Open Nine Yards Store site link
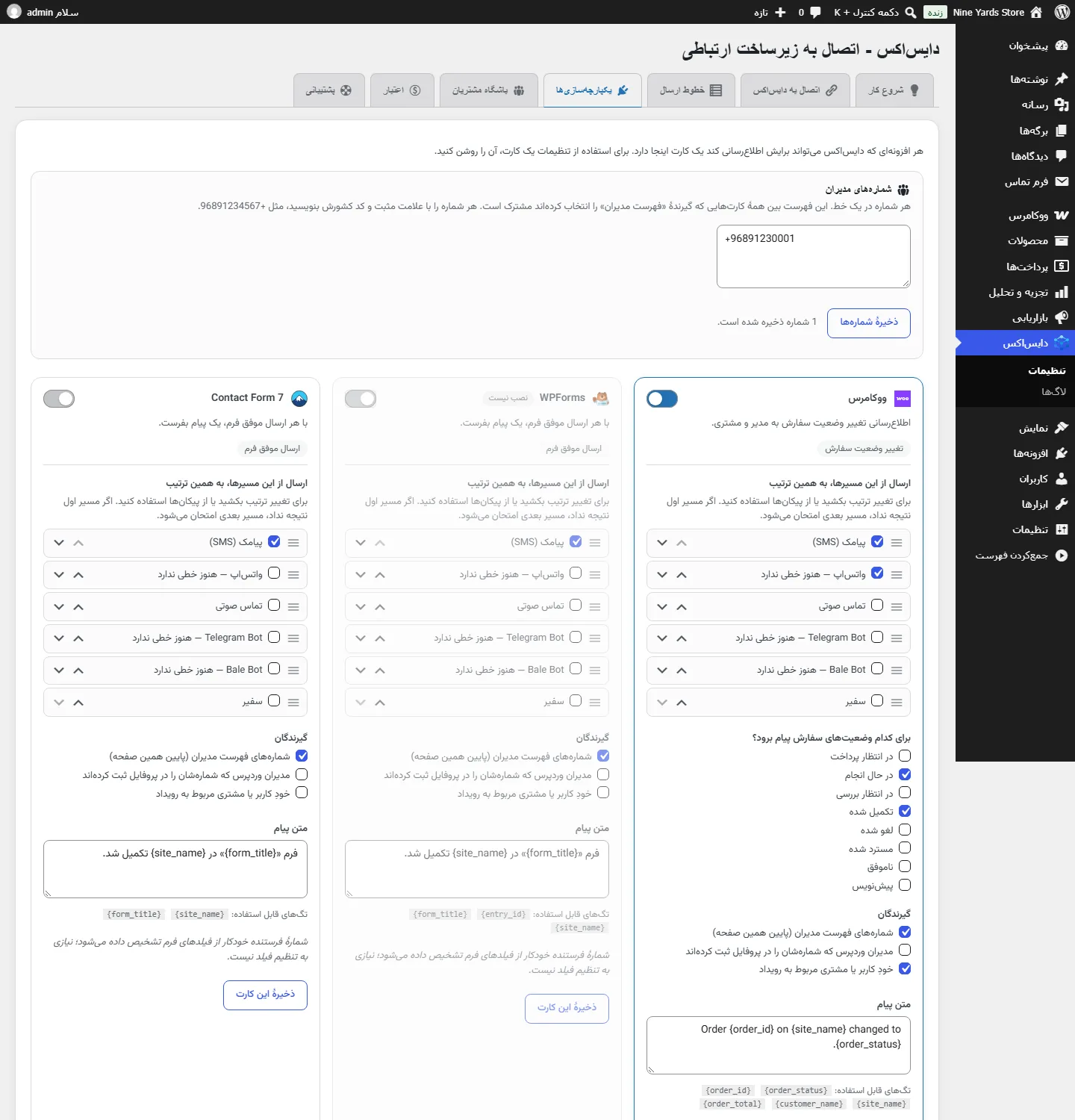The height and width of the screenshot is (1120, 1075). pyautogui.click(x=988, y=12)
